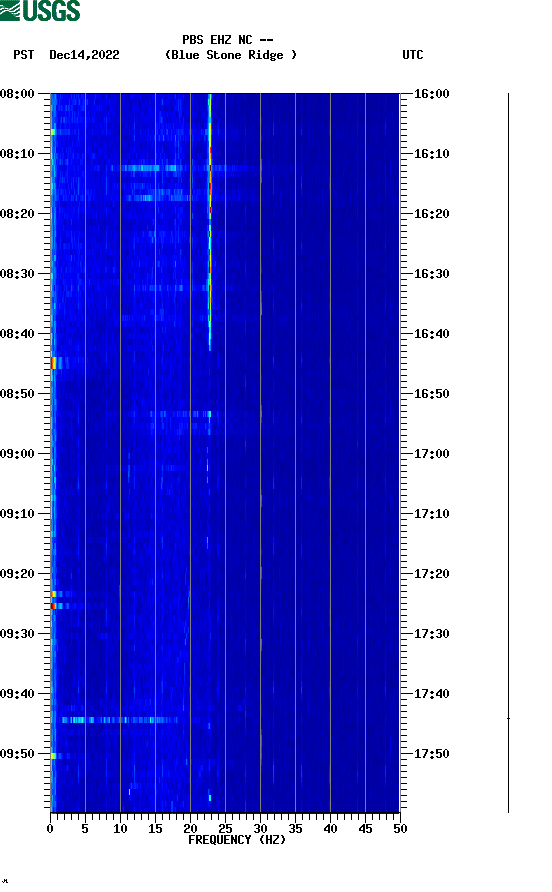This screenshot has height=892, width=552.
Task: Click the 16:30 UTC time label
Action: pyautogui.click(x=431, y=274)
